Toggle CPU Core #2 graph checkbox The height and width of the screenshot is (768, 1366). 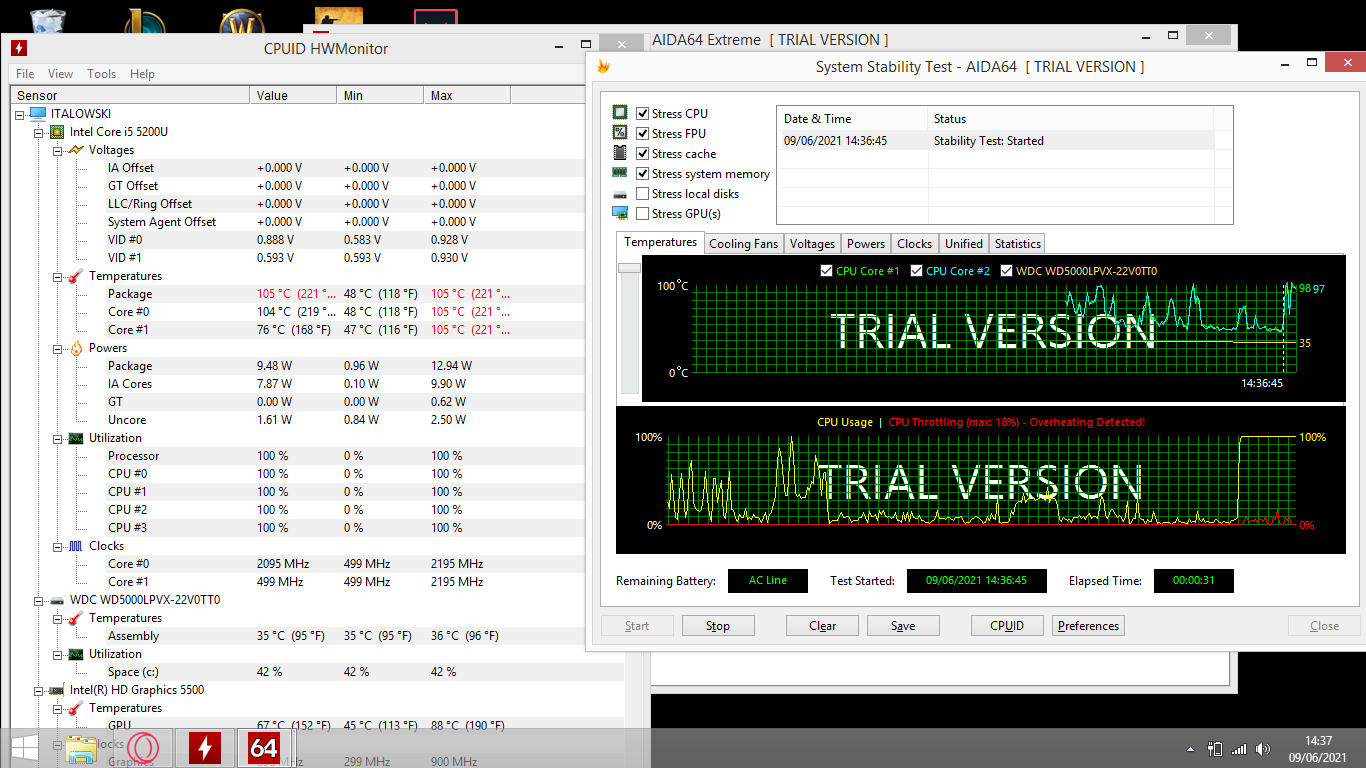(x=916, y=271)
